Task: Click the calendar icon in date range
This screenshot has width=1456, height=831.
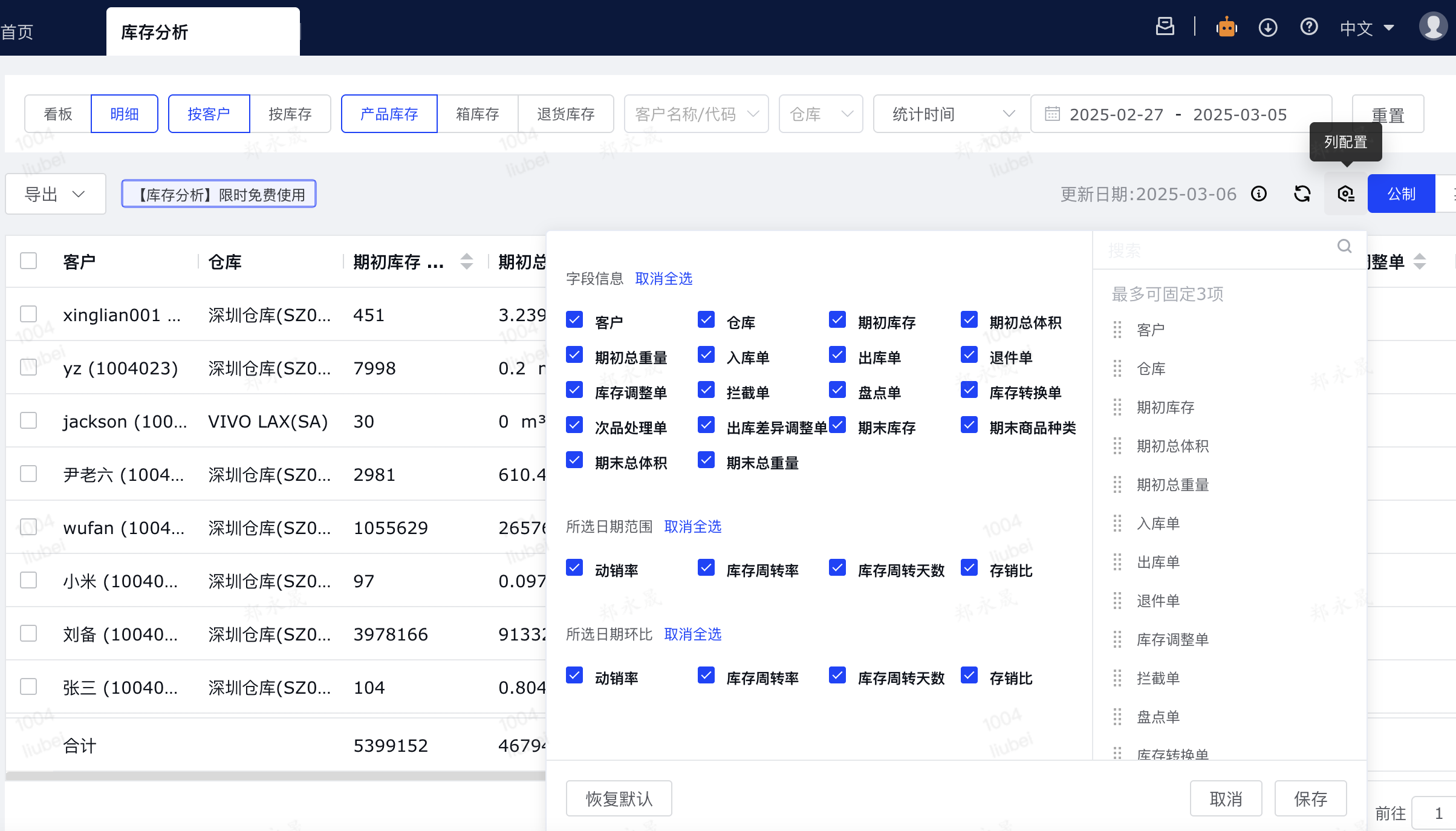Action: tap(1053, 114)
